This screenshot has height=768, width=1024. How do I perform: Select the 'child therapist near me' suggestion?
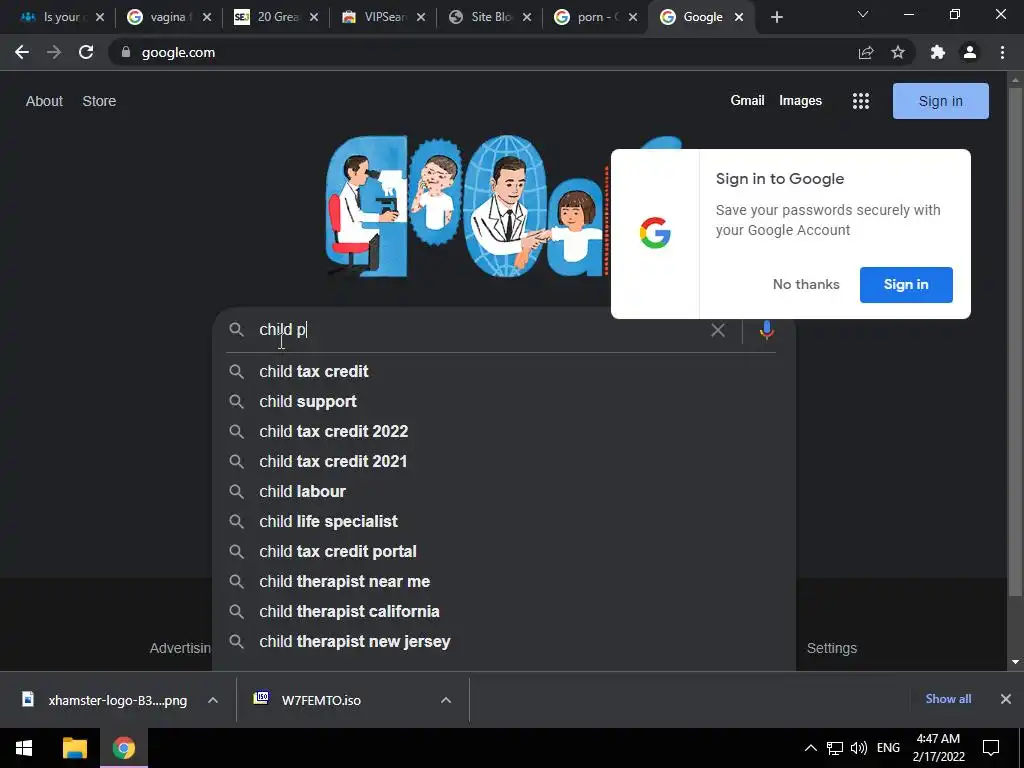tap(504, 581)
